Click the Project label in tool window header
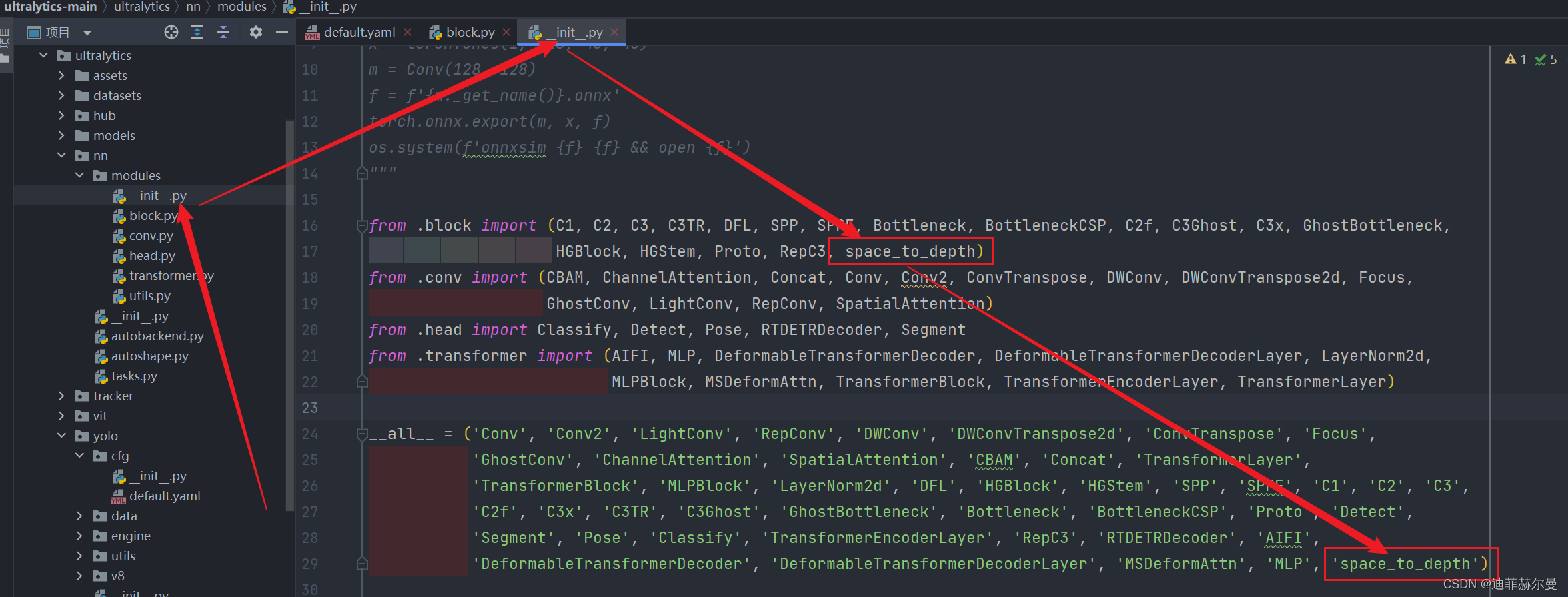This screenshot has width=1568, height=597. 57,32
